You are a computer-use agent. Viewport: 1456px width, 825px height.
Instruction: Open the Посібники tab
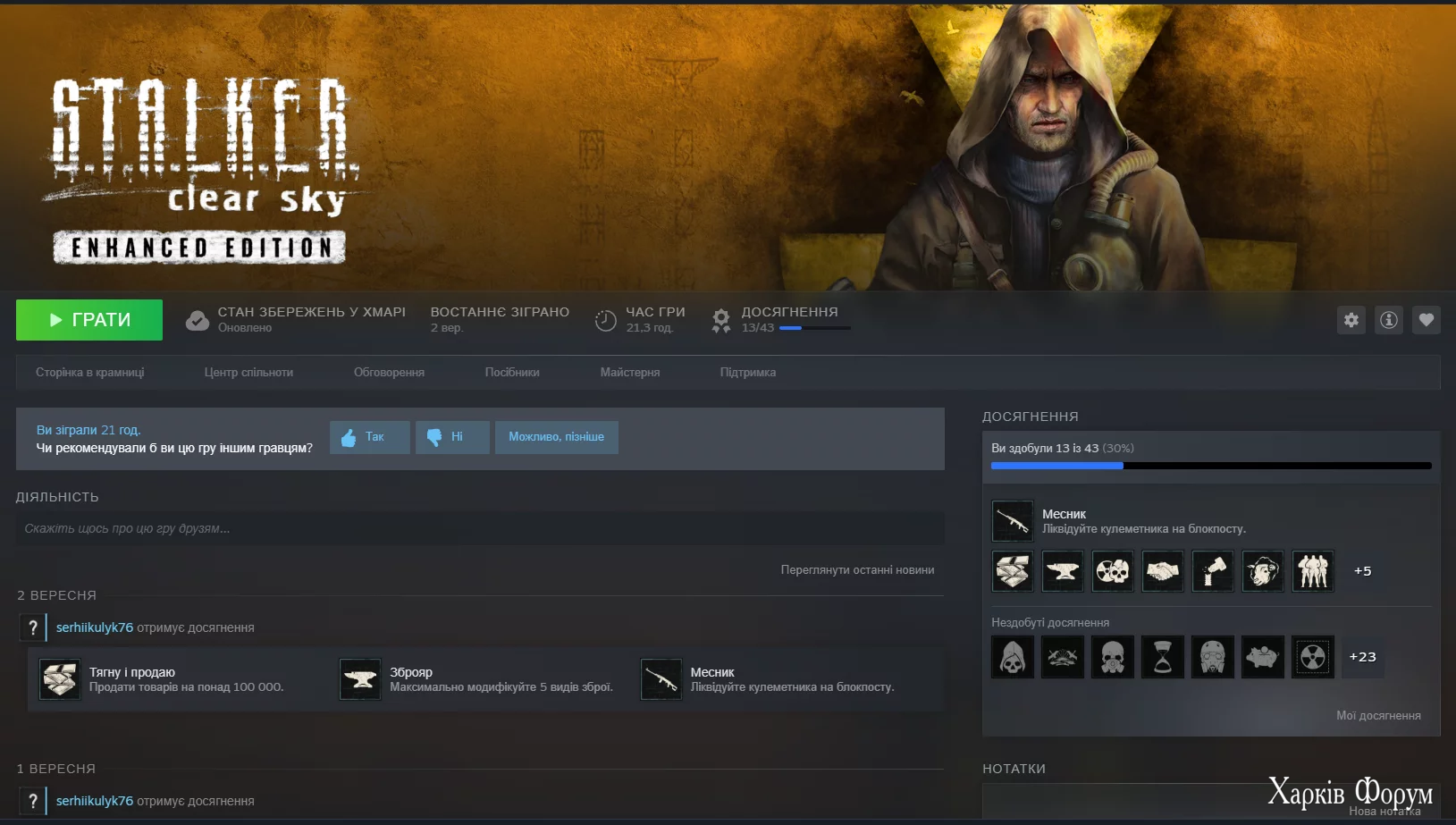tap(512, 373)
